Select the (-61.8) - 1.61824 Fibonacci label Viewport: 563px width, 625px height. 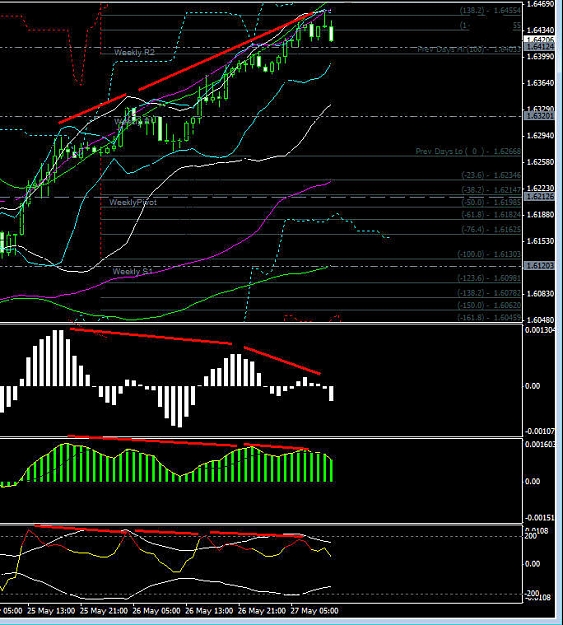coord(491,214)
